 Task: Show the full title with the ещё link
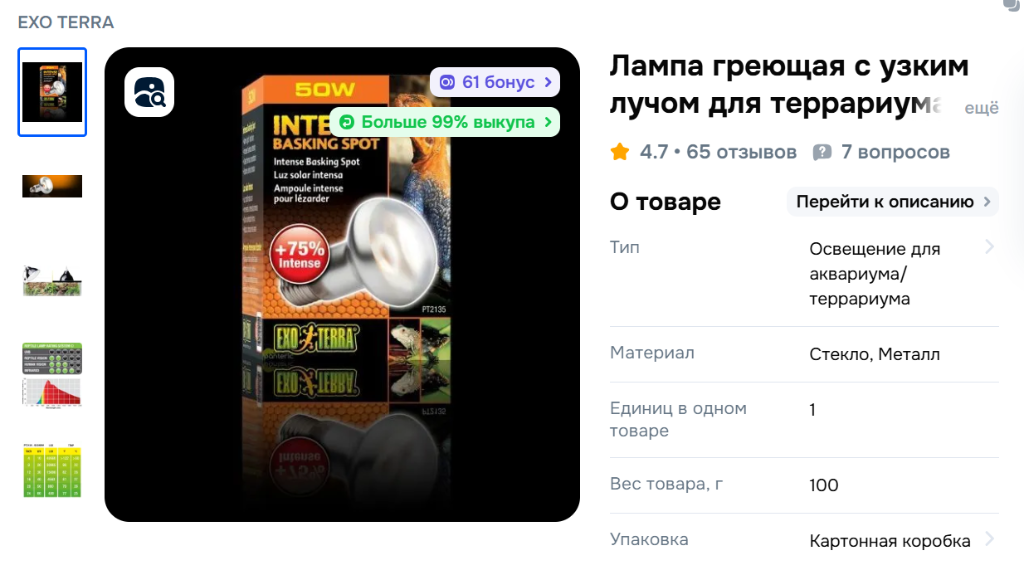coord(982,108)
